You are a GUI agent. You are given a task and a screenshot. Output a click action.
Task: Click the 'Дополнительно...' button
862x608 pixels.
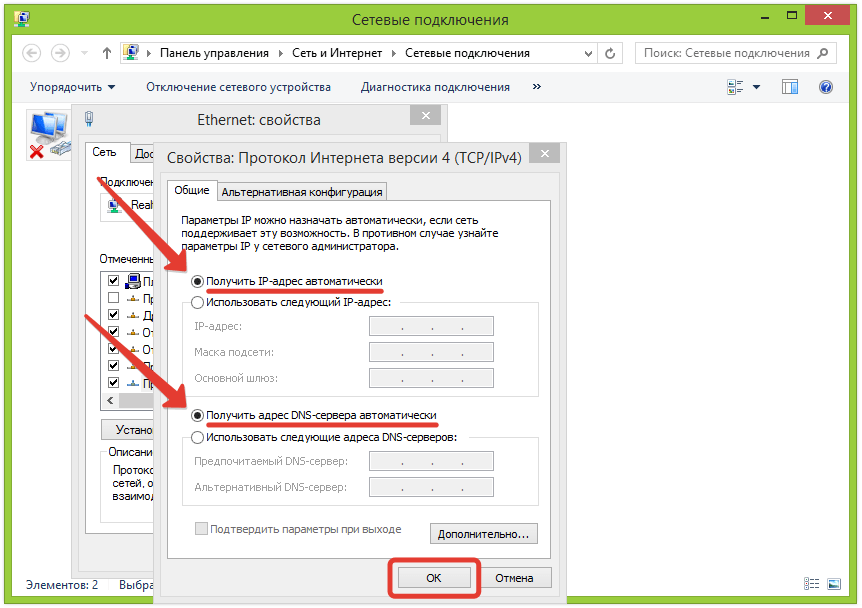pyautogui.click(x=484, y=534)
